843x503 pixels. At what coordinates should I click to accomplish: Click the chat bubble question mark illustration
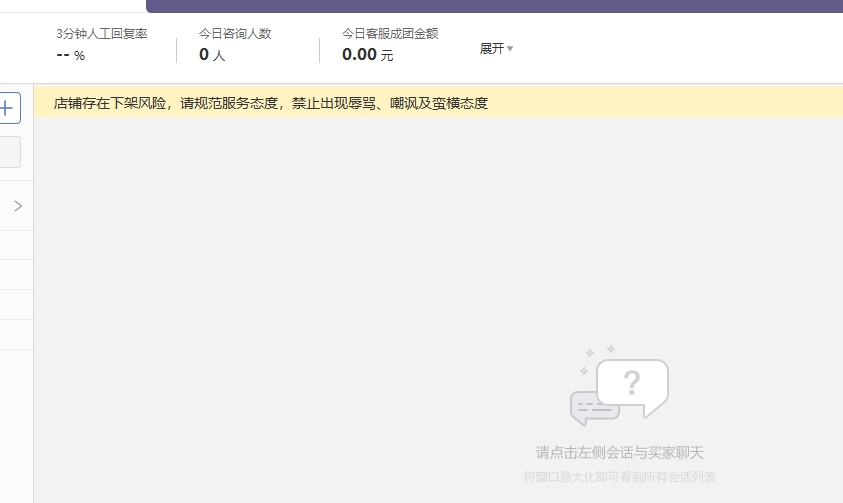(x=619, y=386)
